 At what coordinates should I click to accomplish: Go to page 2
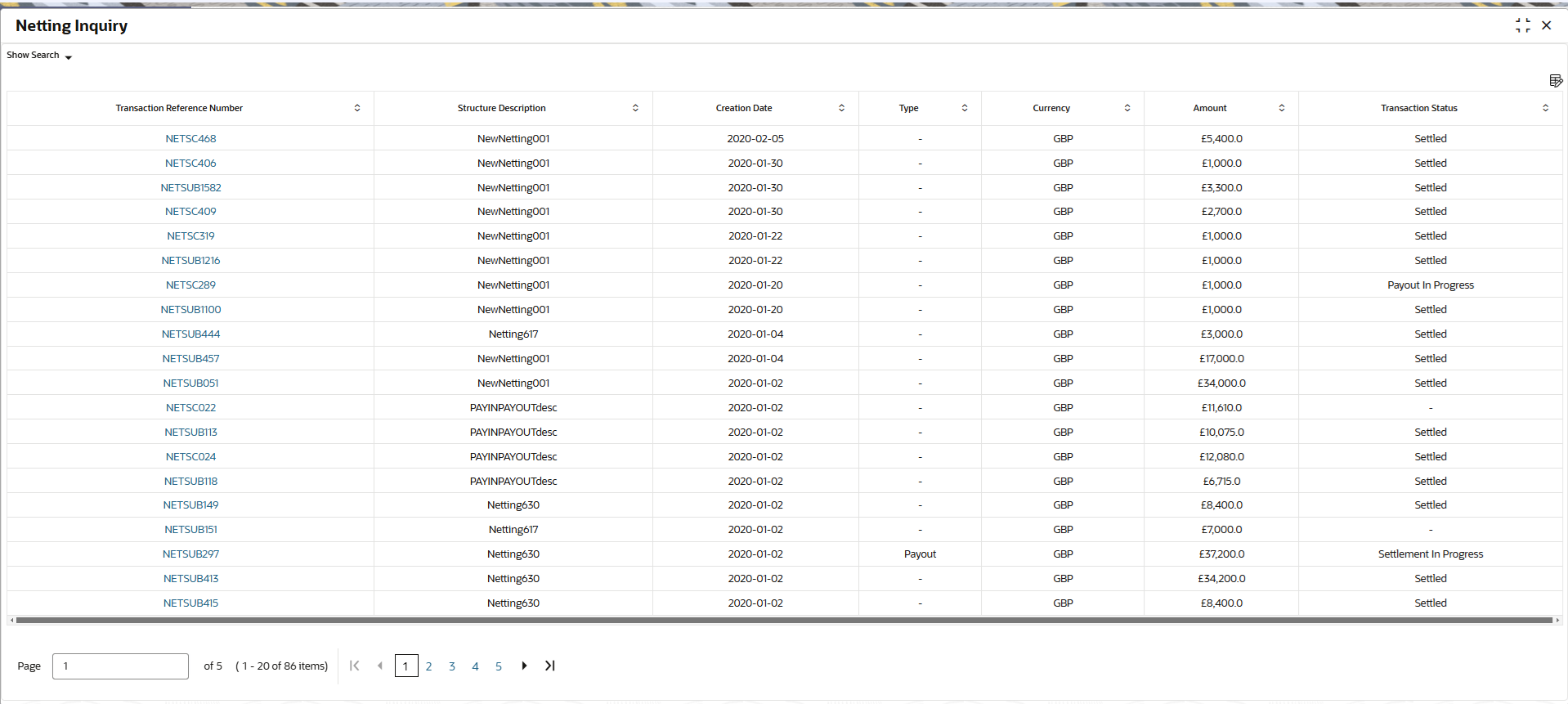click(x=428, y=666)
